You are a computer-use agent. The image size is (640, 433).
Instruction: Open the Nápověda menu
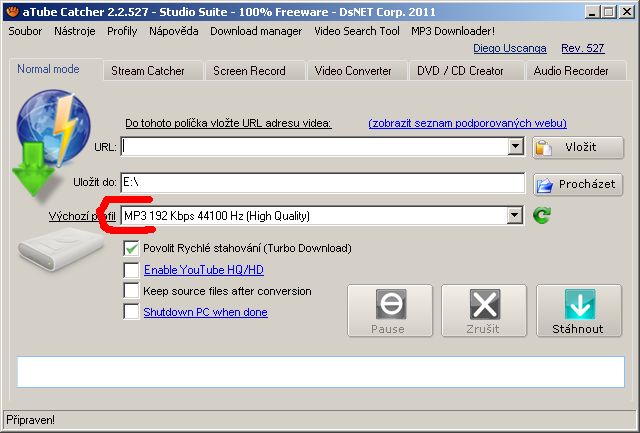tap(174, 31)
